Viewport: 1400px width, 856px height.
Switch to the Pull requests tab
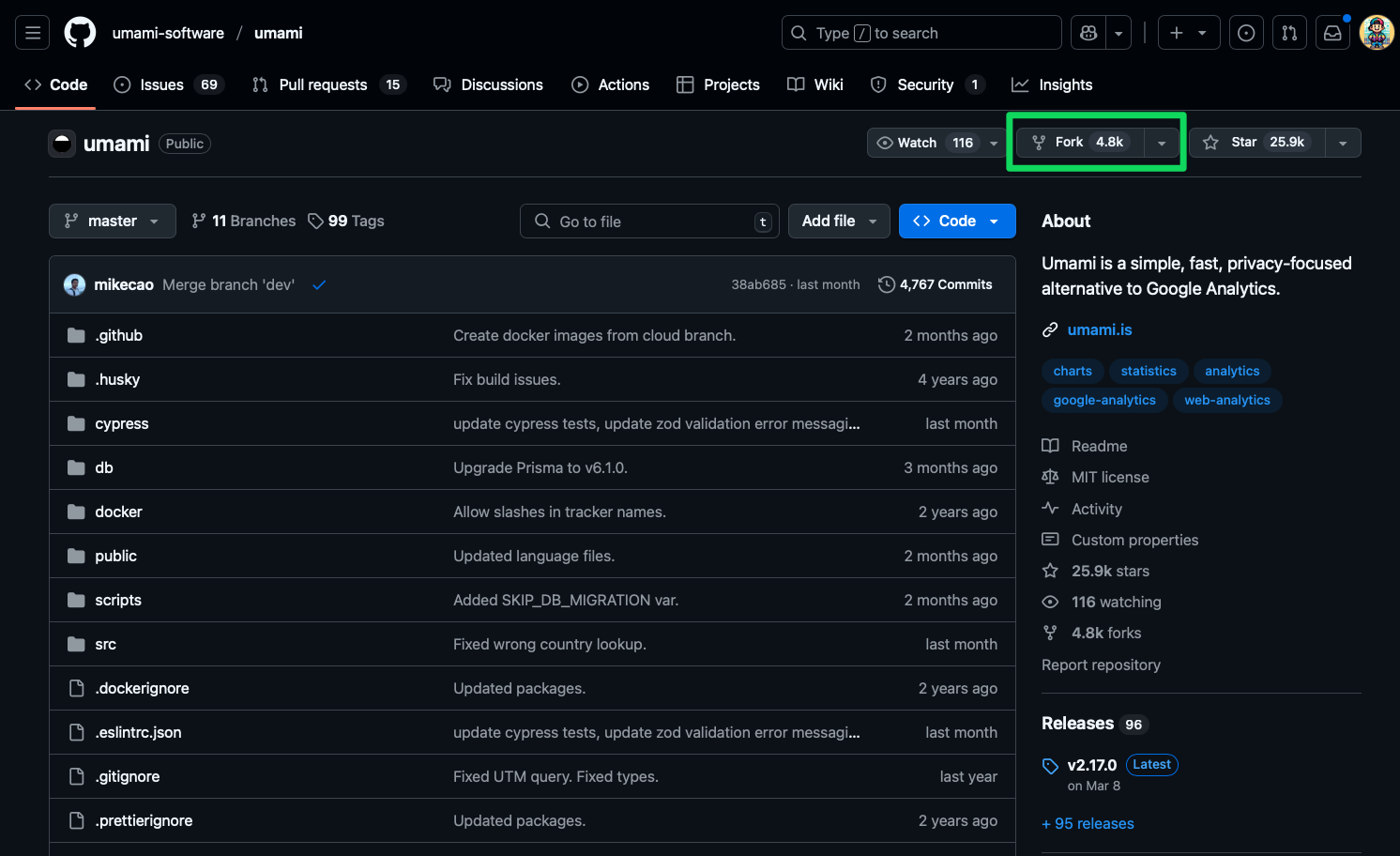tap(328, 84)
